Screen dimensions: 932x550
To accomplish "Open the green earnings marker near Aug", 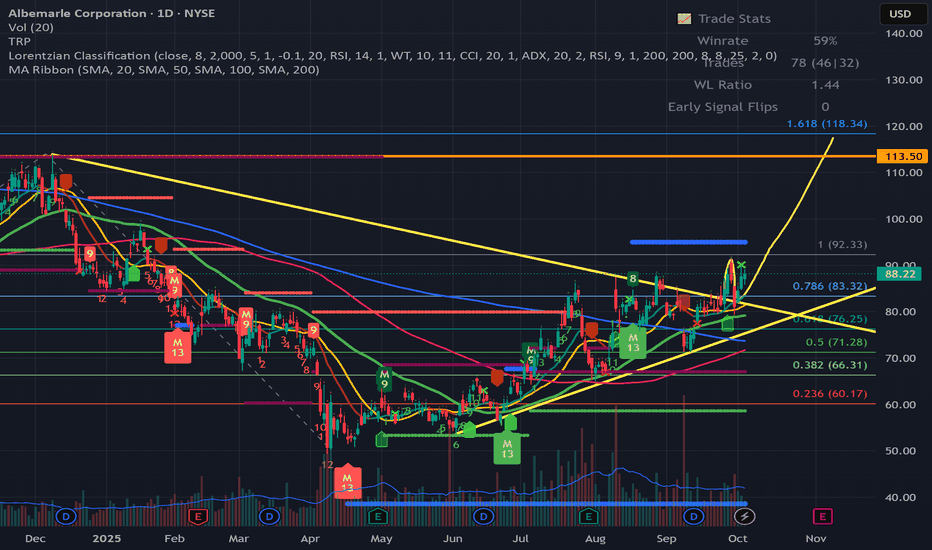I will pyautogui.click(x=588, y=517).
